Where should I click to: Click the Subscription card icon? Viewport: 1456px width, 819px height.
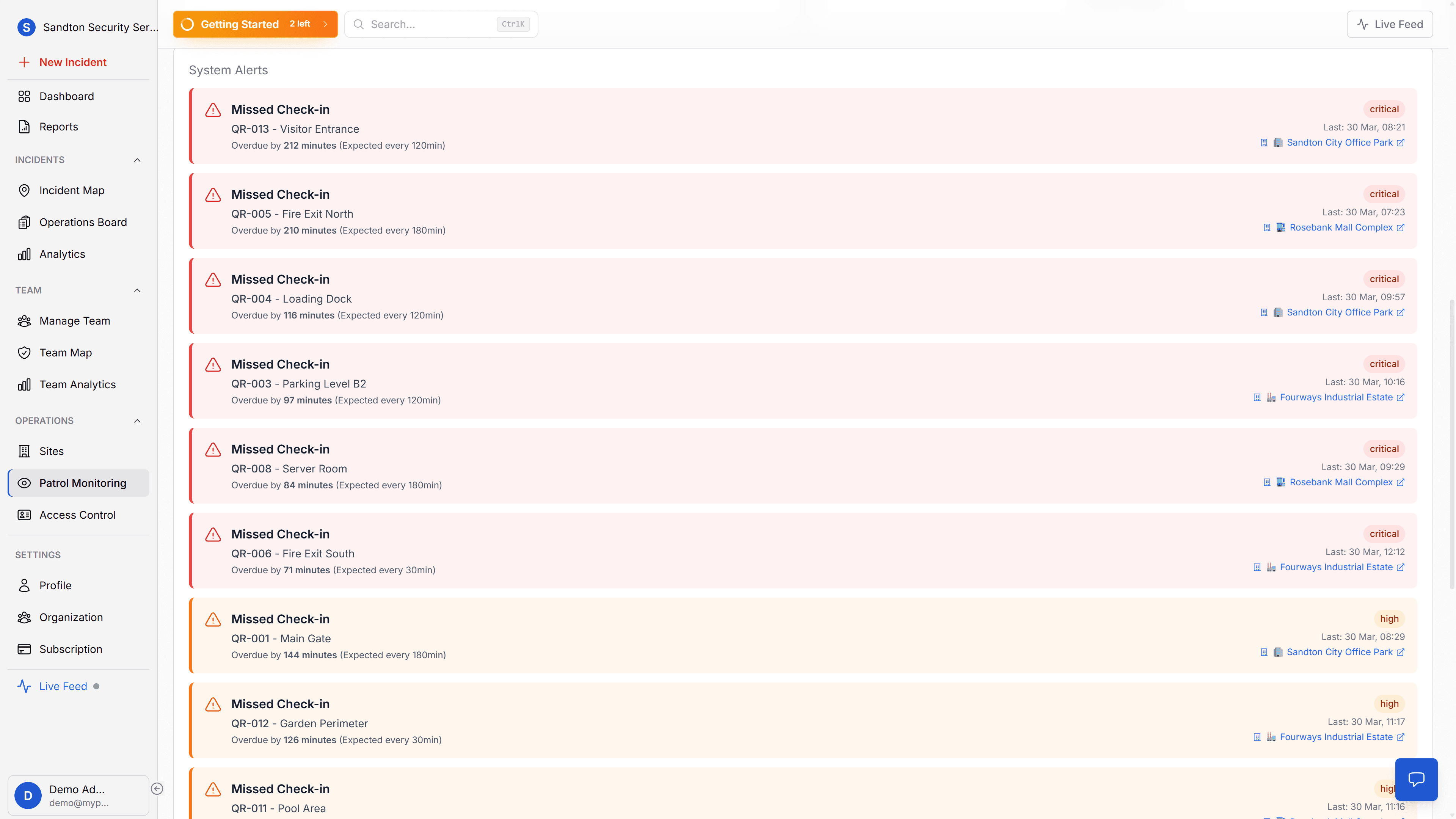24,649
